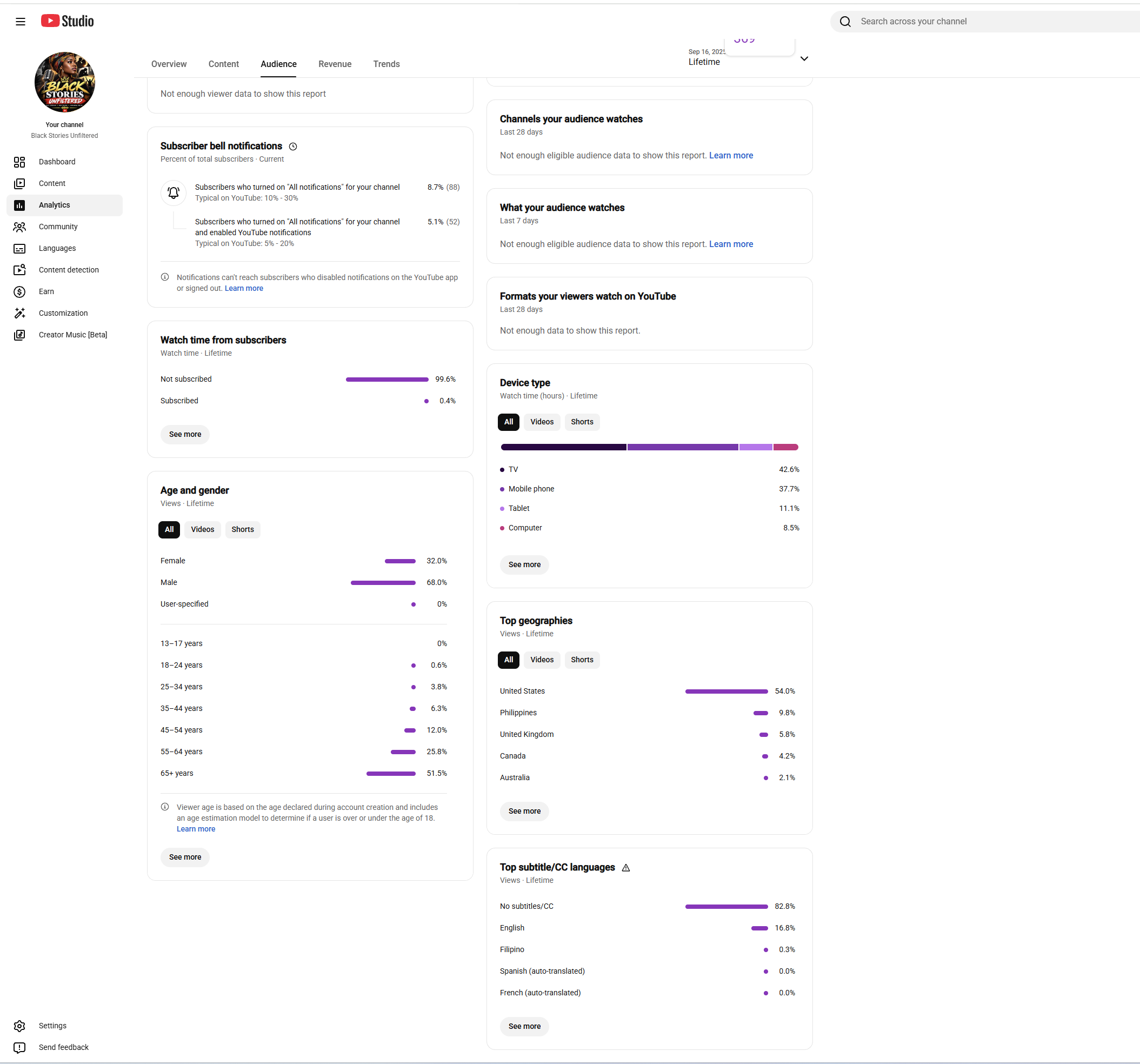1140x1064 pixels.
Task: Click the search magnifier icon
Action: [x=845, y=21]
